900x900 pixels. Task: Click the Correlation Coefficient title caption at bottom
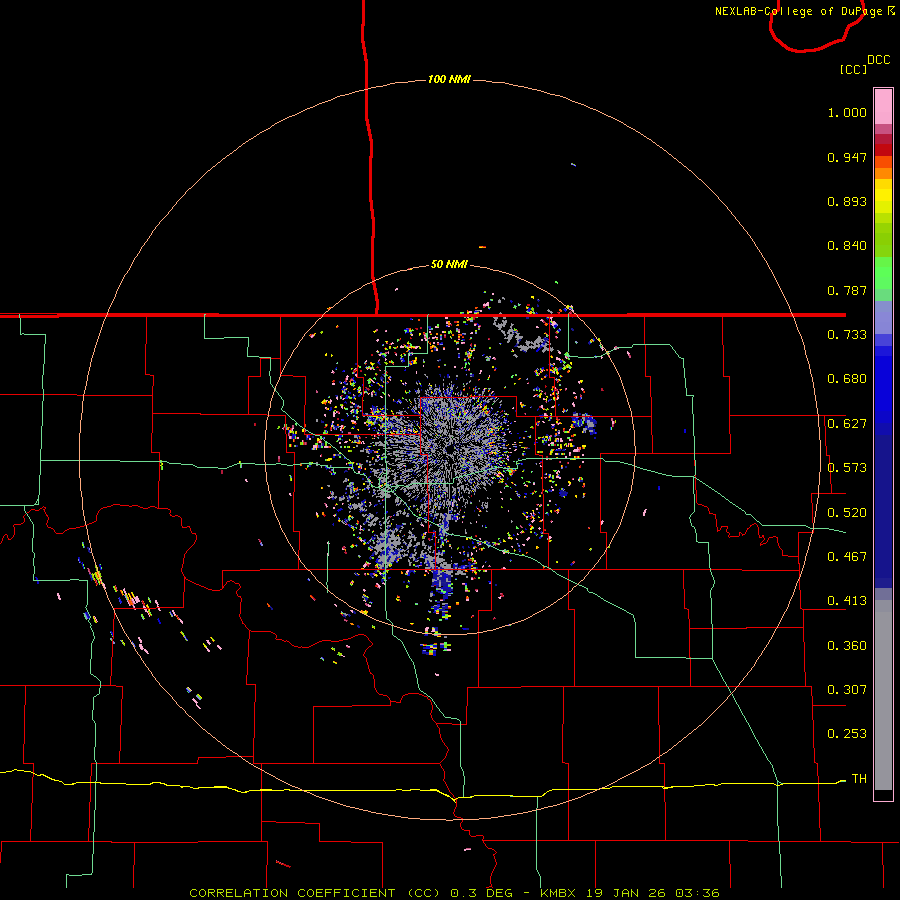tap(454, 893)
